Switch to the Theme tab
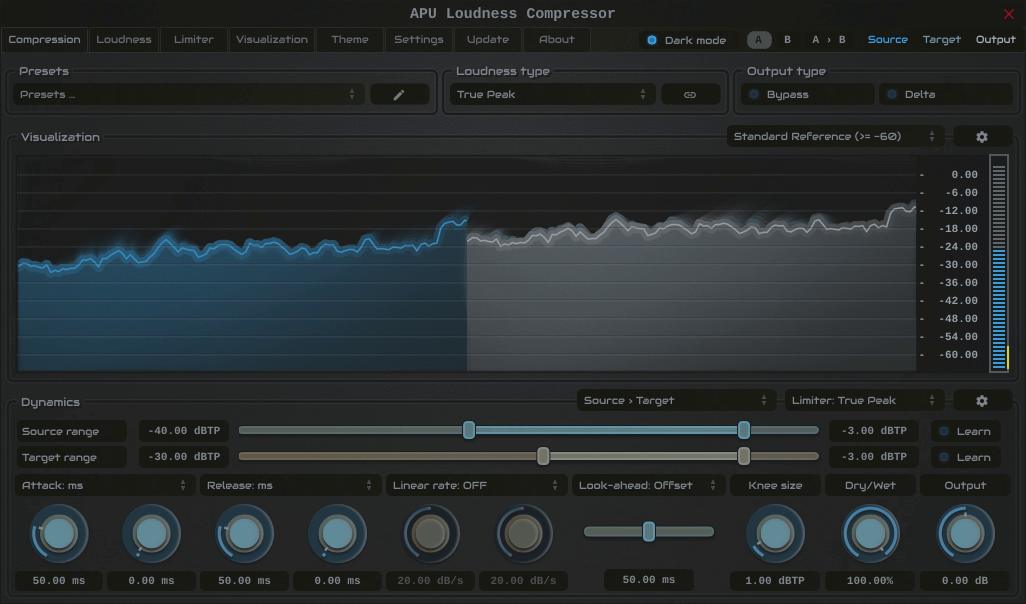 pos(349,39)
